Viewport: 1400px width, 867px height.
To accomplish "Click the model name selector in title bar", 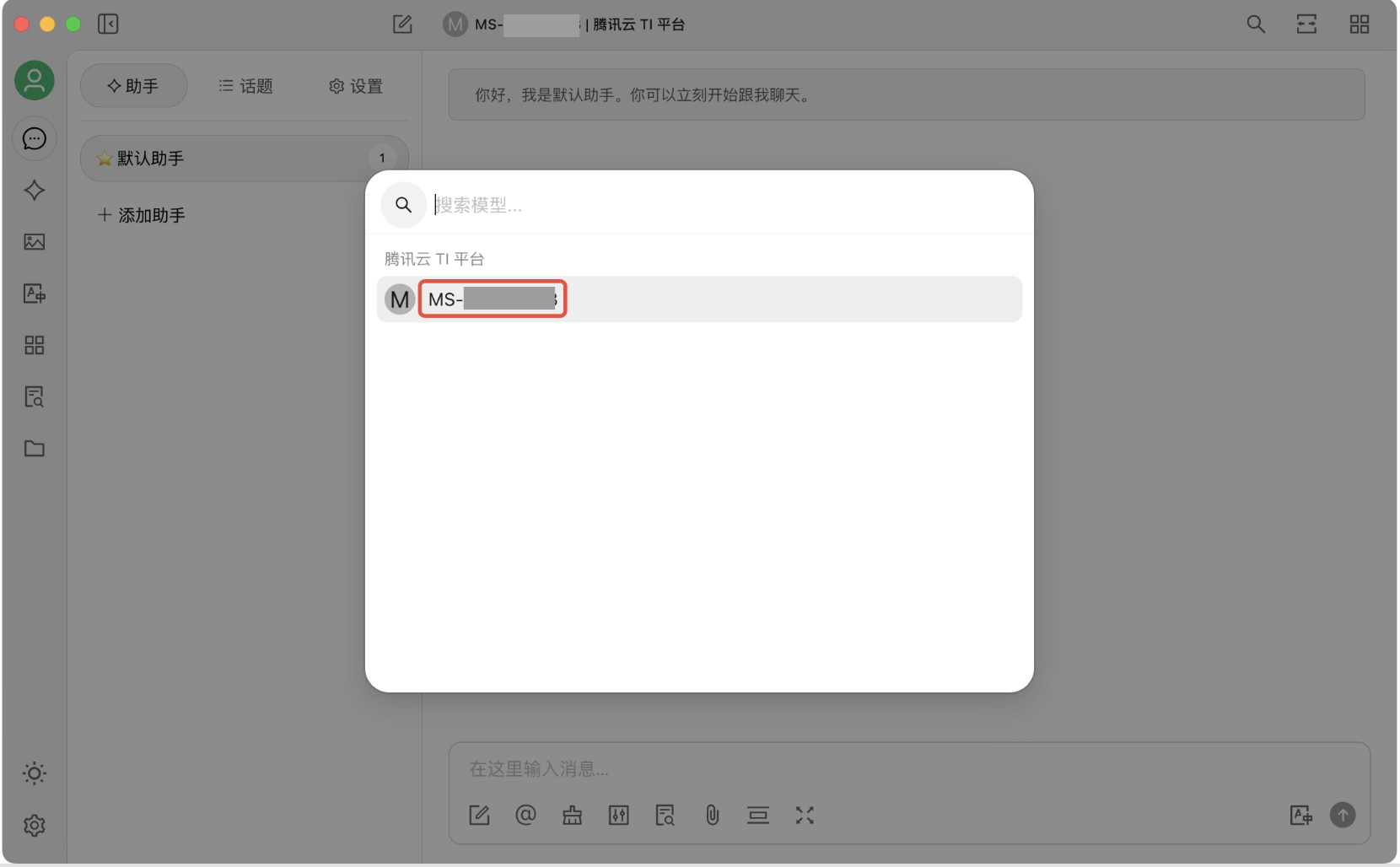I will 563,24.
